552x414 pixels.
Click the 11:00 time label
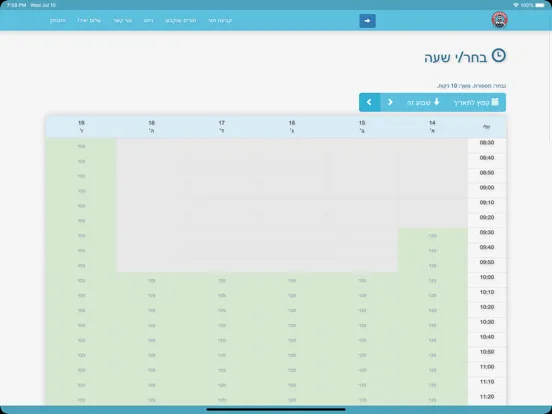487,367
